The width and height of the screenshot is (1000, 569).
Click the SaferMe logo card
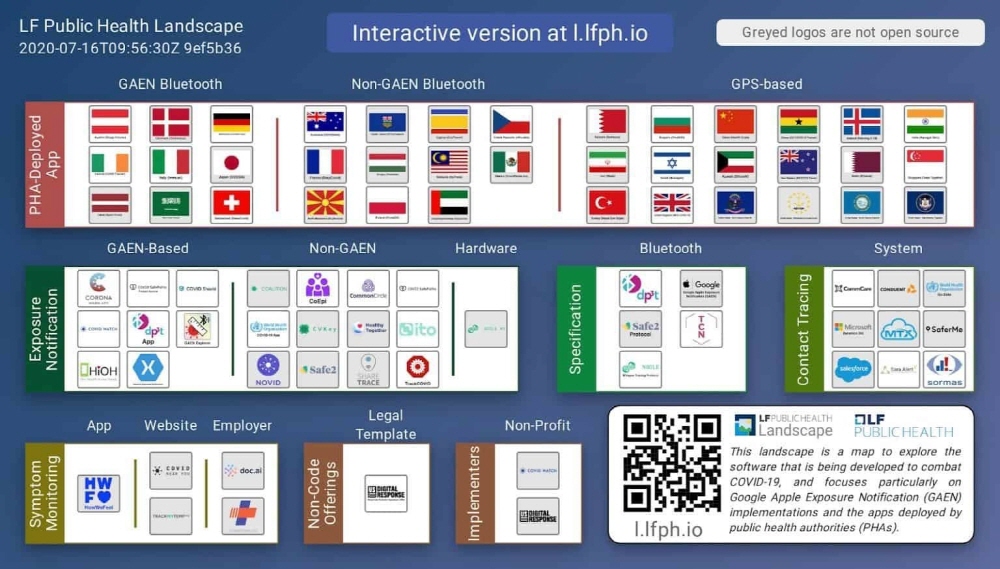(x=944, y=329)
